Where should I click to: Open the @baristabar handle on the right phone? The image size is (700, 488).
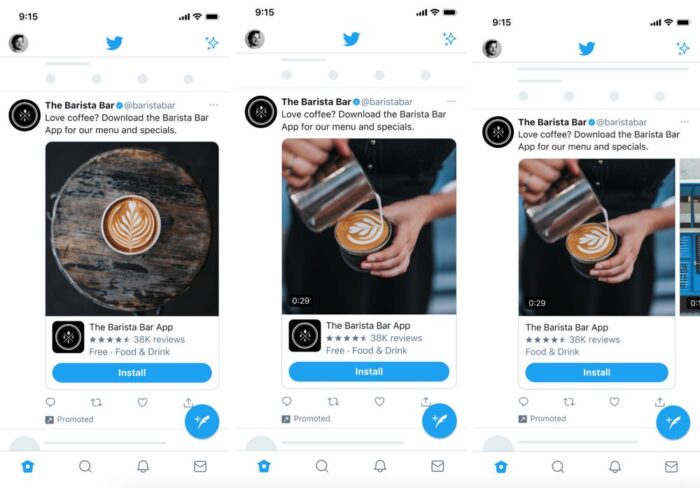point(621,122)
